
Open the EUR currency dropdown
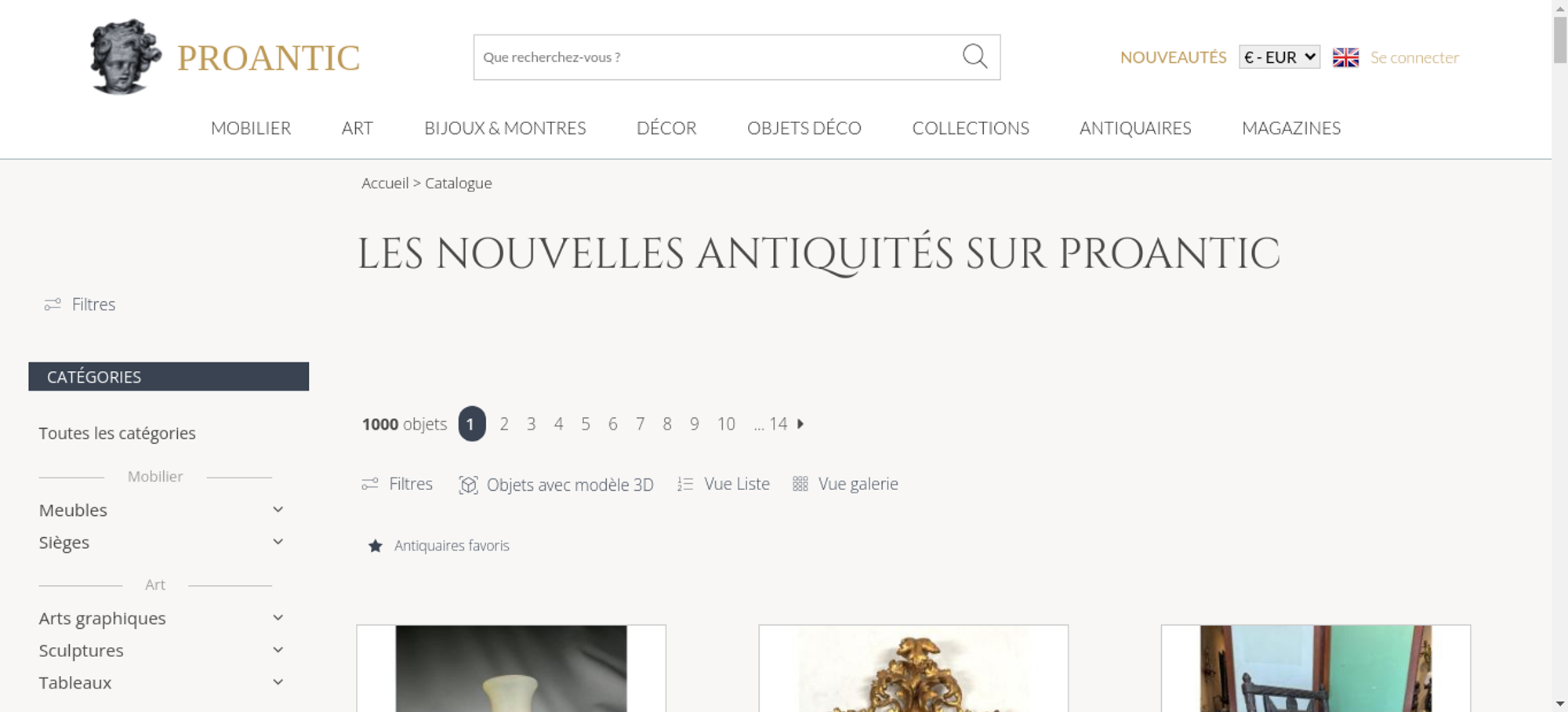tap(1279, 57)
